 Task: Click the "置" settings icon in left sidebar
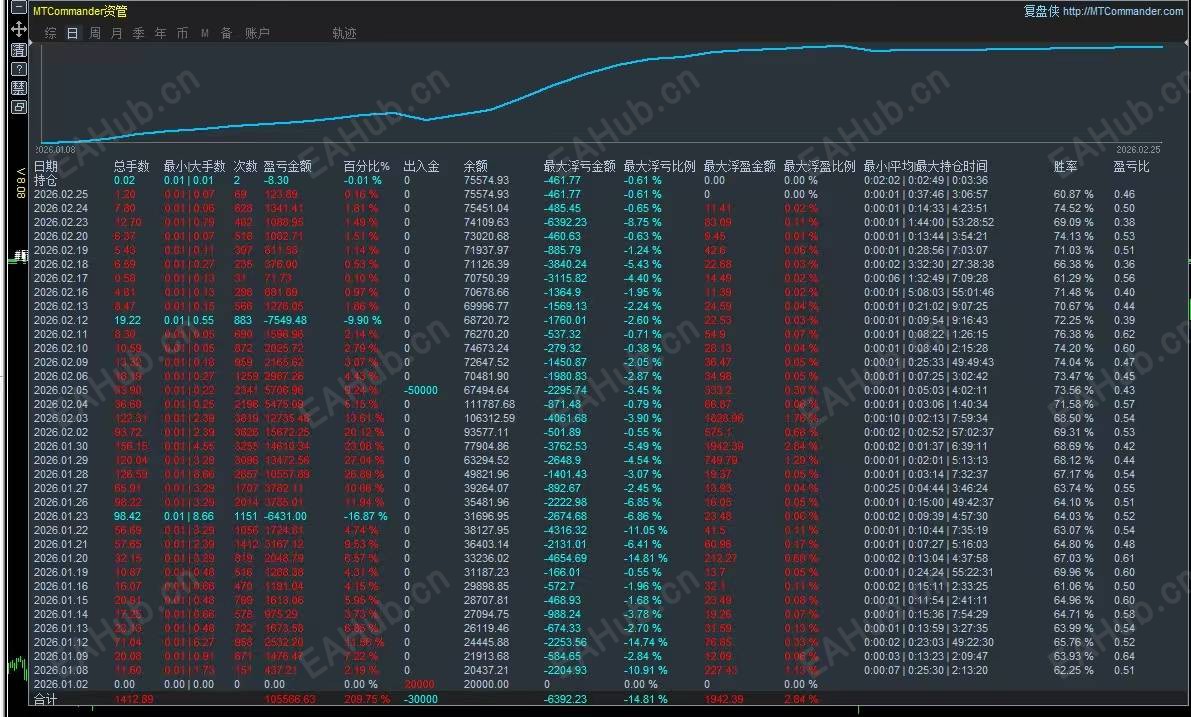[17, 49]
